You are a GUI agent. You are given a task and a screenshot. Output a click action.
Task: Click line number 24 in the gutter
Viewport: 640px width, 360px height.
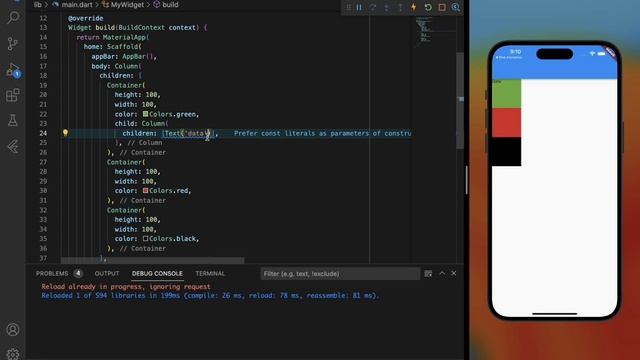pyautogui.click(x=43, y=133)
